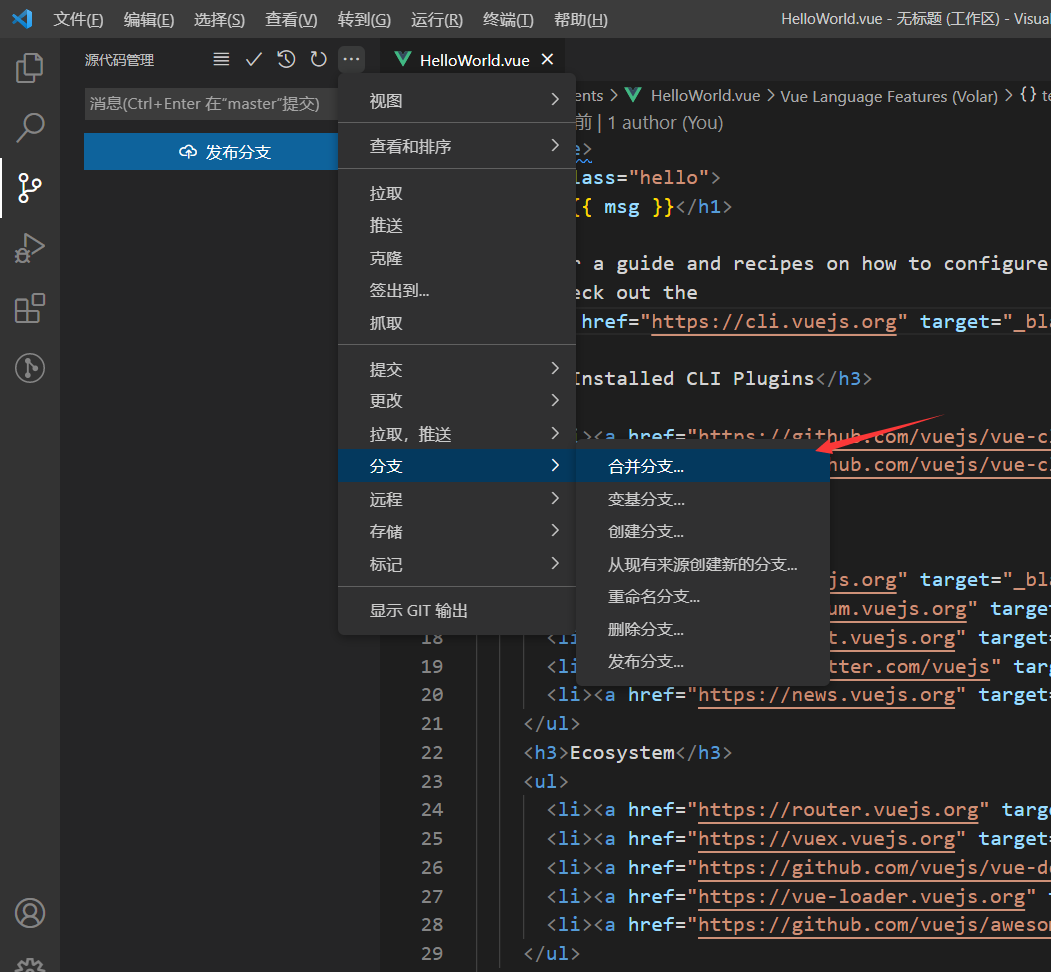Open 编辑(E) menu

point(149,19)
